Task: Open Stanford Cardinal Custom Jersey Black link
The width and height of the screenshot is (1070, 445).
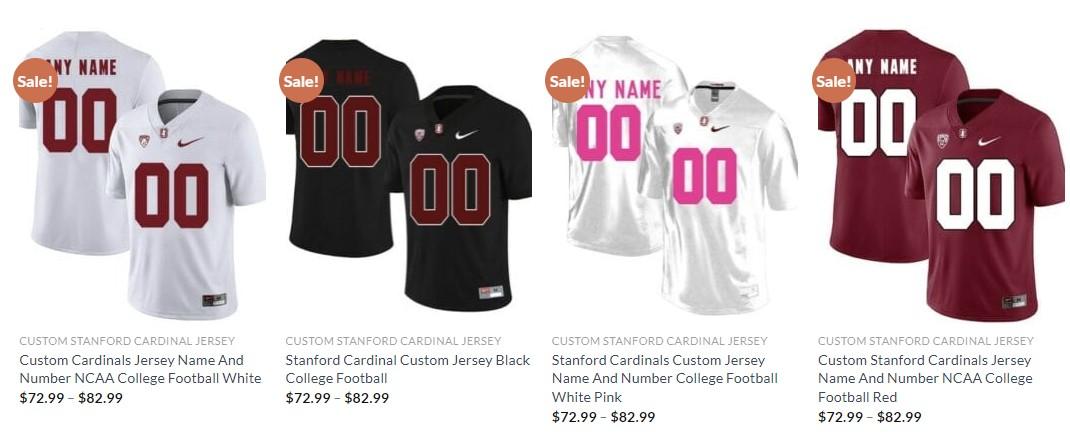Action: click(x=408, y=369)
